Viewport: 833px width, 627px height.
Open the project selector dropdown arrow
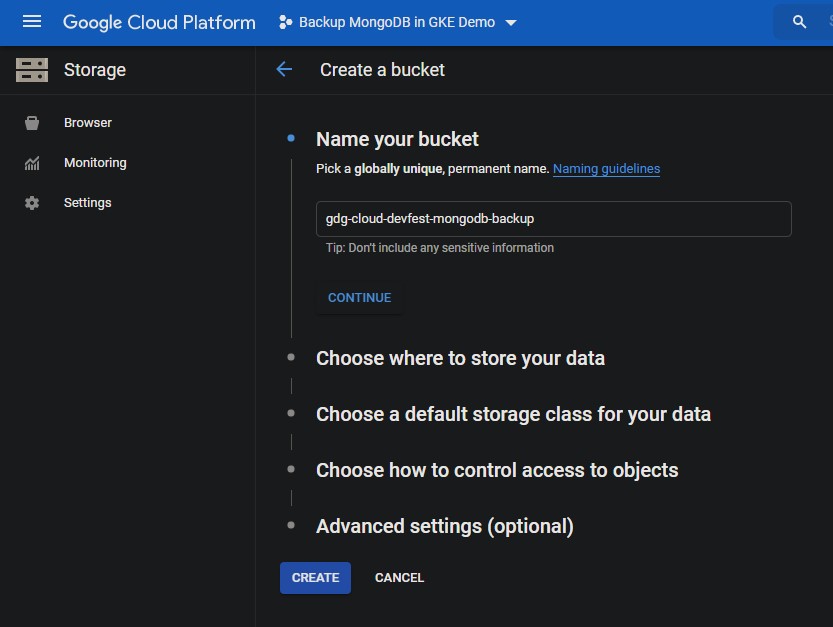511,23
